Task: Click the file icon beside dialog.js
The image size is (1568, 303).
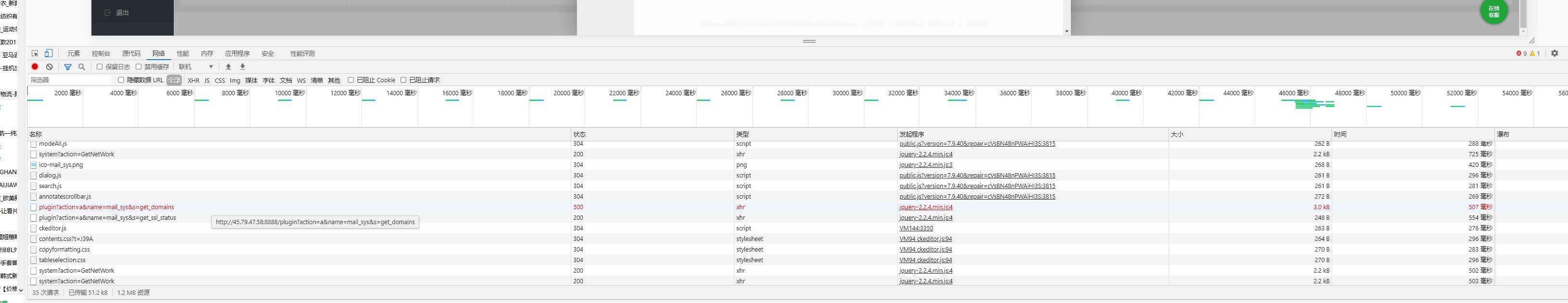Action: [x=34, y=175]
